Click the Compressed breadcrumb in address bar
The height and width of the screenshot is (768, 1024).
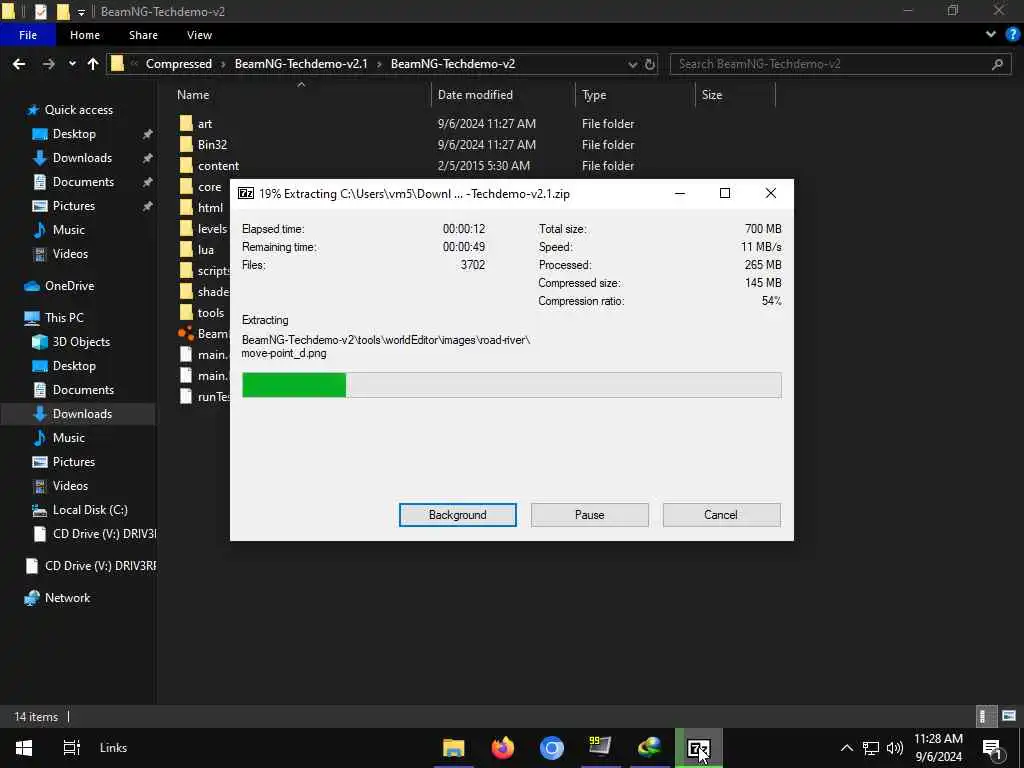179,64
